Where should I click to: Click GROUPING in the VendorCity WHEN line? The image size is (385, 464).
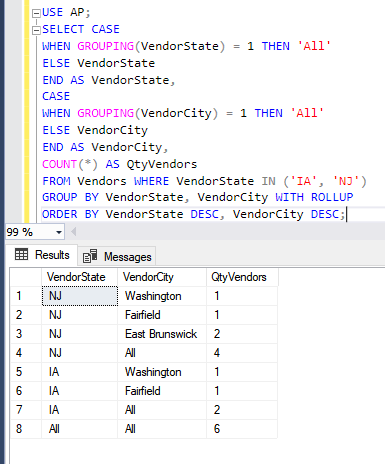coord(106,113)
